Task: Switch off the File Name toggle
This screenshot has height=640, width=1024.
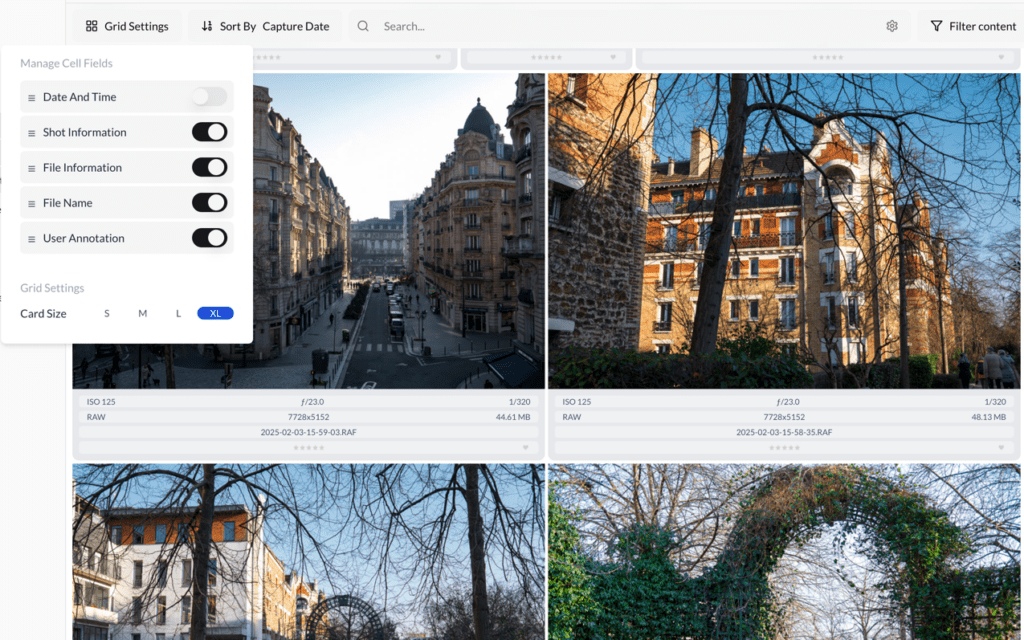Action: tap(209, 202)
